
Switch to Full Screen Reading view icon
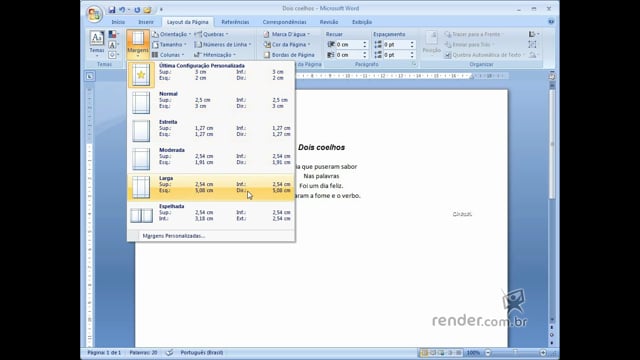[x=433, y=353]
